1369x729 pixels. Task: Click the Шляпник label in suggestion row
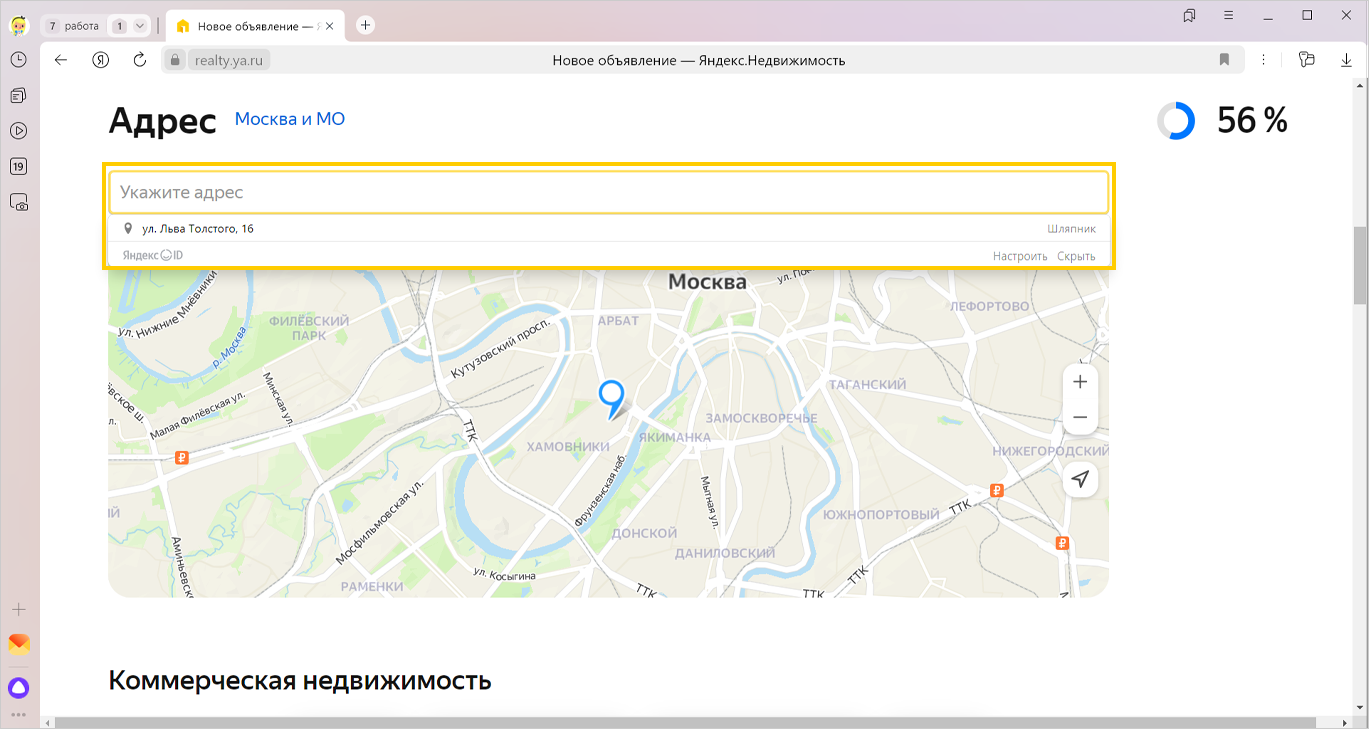click(1072, 229)
